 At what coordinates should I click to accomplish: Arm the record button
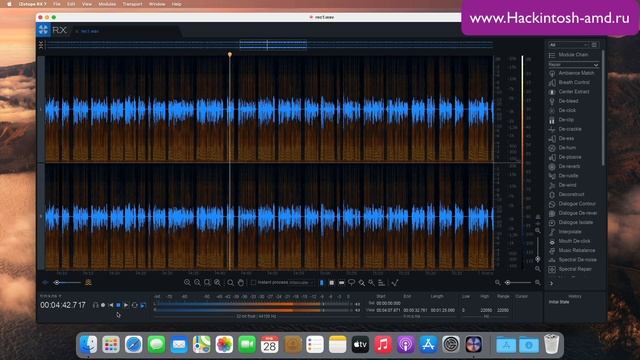point(103,305)
